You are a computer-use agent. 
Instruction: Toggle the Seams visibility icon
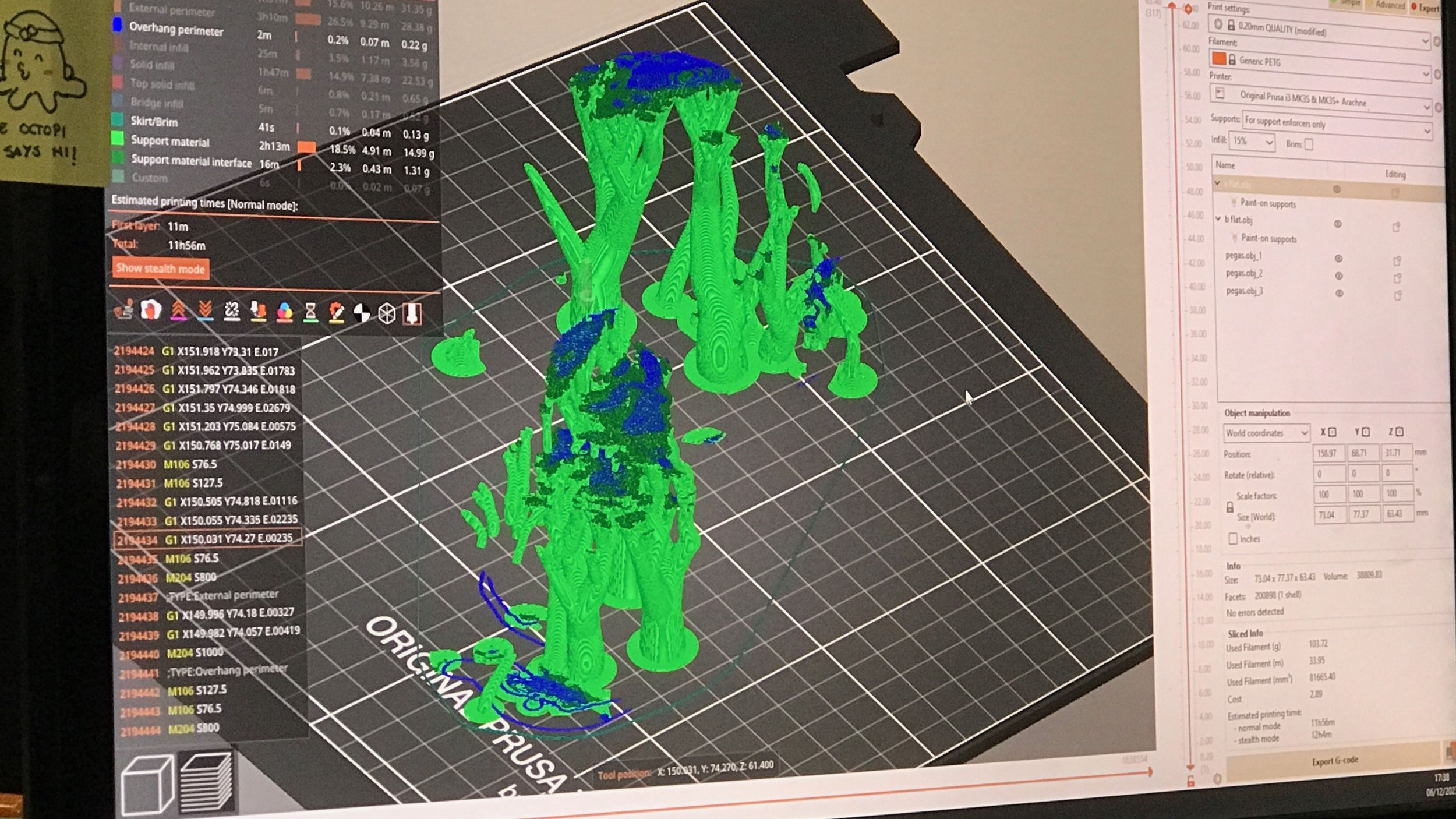tap(231, 311)
